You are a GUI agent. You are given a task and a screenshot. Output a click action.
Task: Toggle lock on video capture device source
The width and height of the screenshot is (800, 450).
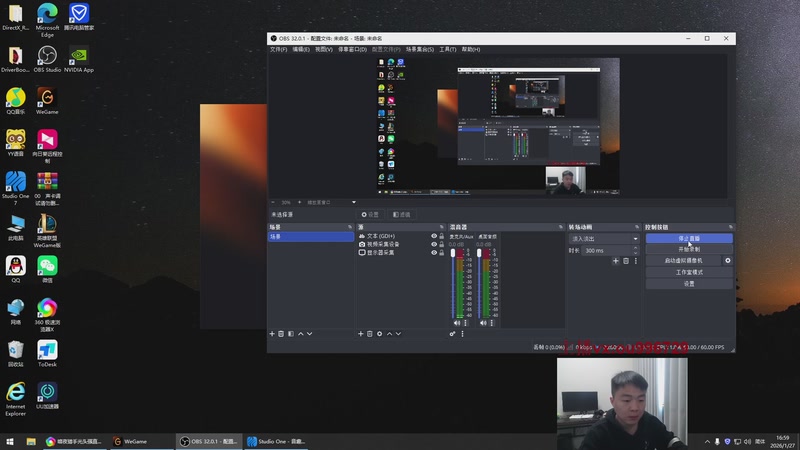tap(442, 244)
